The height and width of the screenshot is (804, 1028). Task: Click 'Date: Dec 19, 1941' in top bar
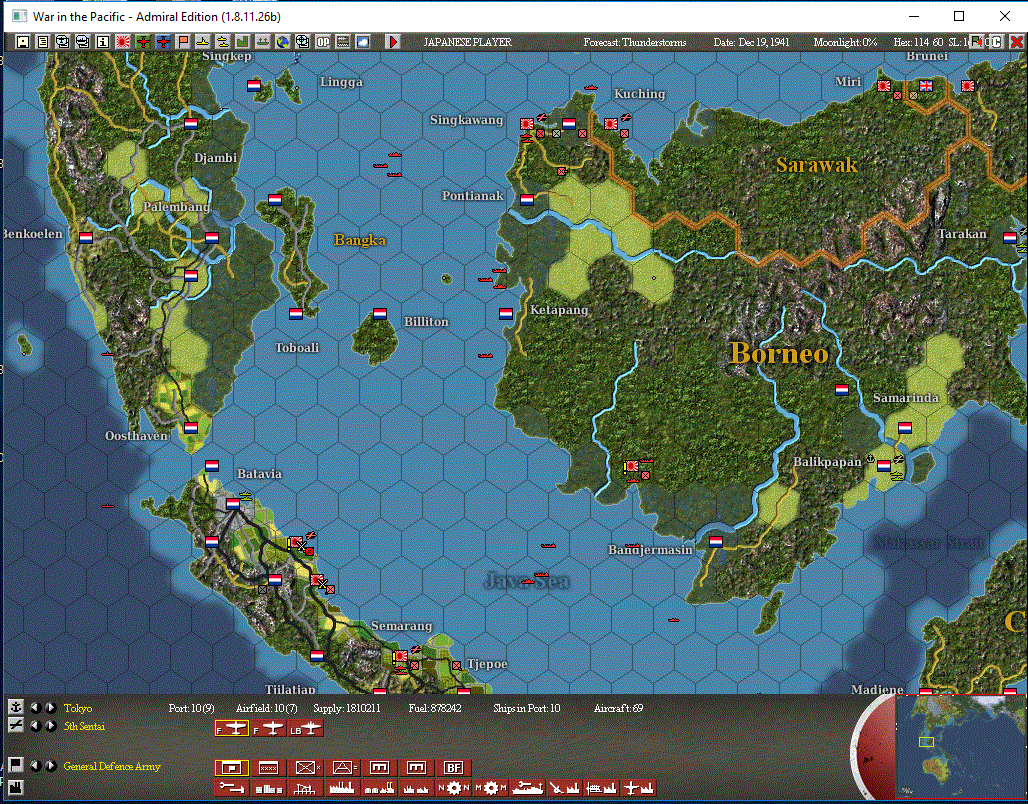coord(751,42)
